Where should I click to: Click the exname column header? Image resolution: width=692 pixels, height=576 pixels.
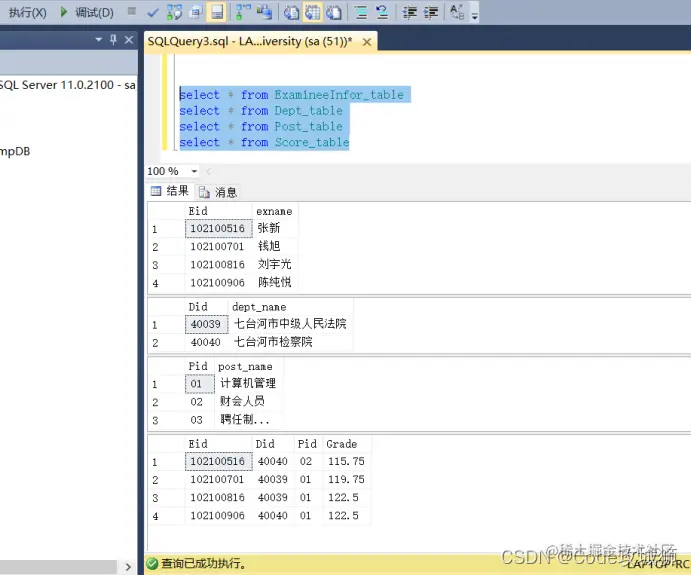coord(275,211)
